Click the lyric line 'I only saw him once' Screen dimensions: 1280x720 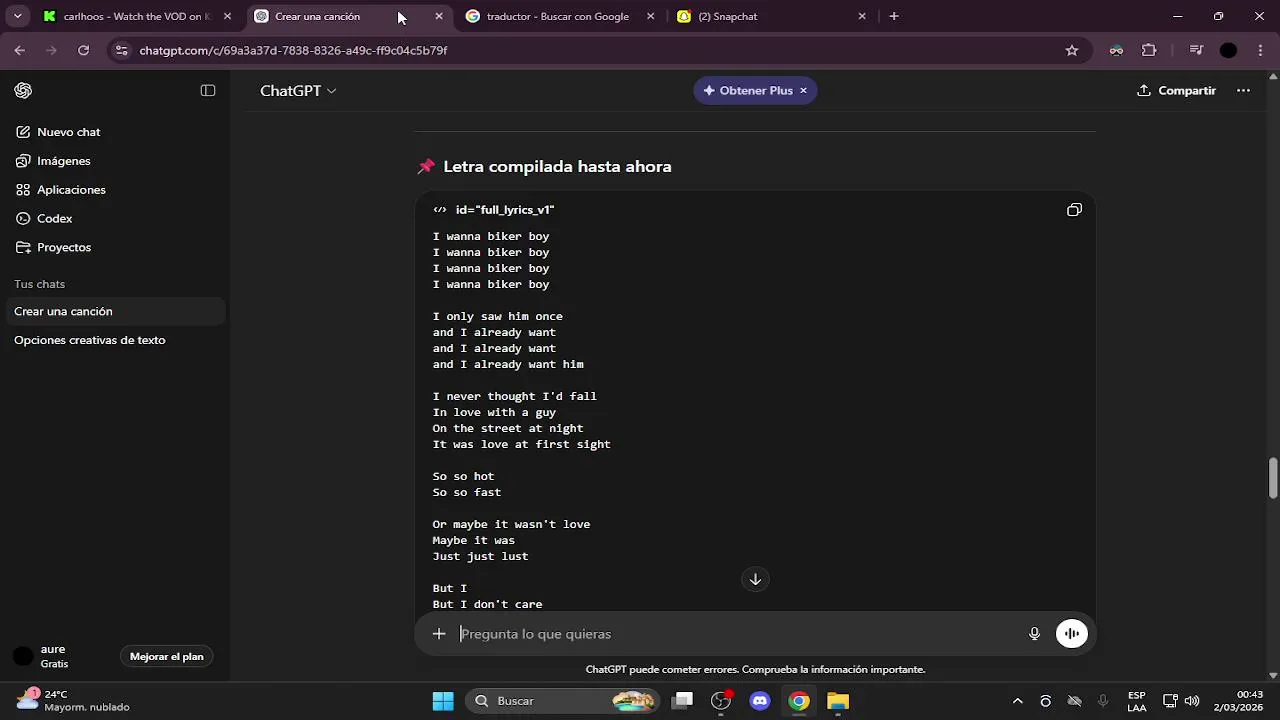(x=497, y=317)
